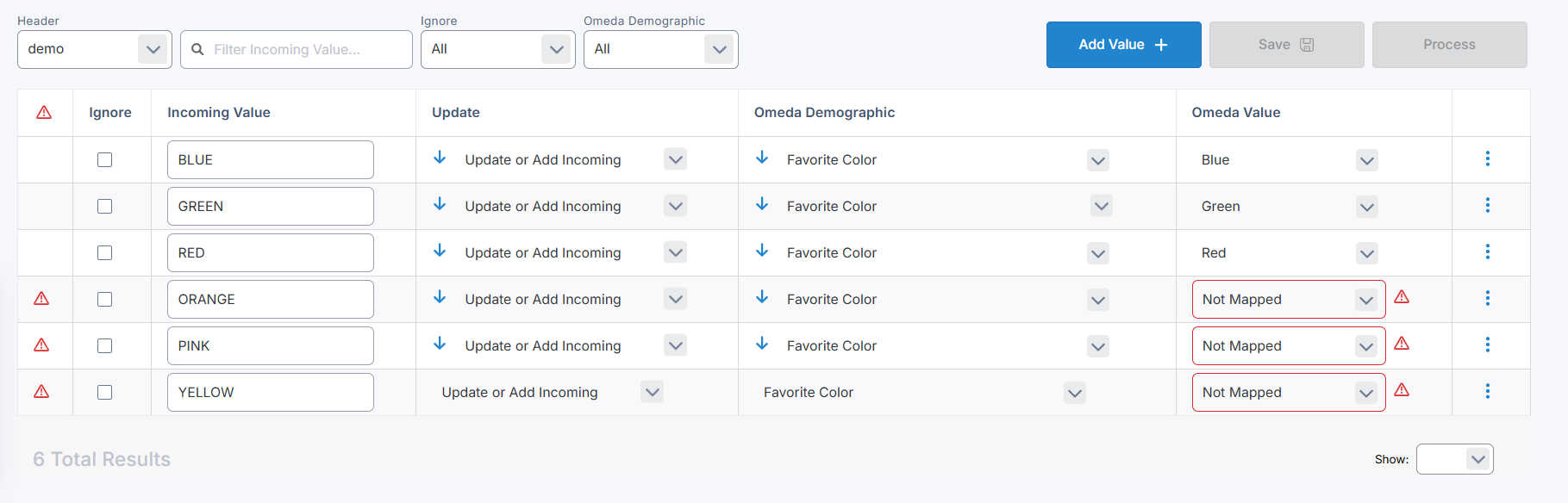Screen dimensions: 1568x503
Task: Click the Omeda Value column header
Action: 1235,113
